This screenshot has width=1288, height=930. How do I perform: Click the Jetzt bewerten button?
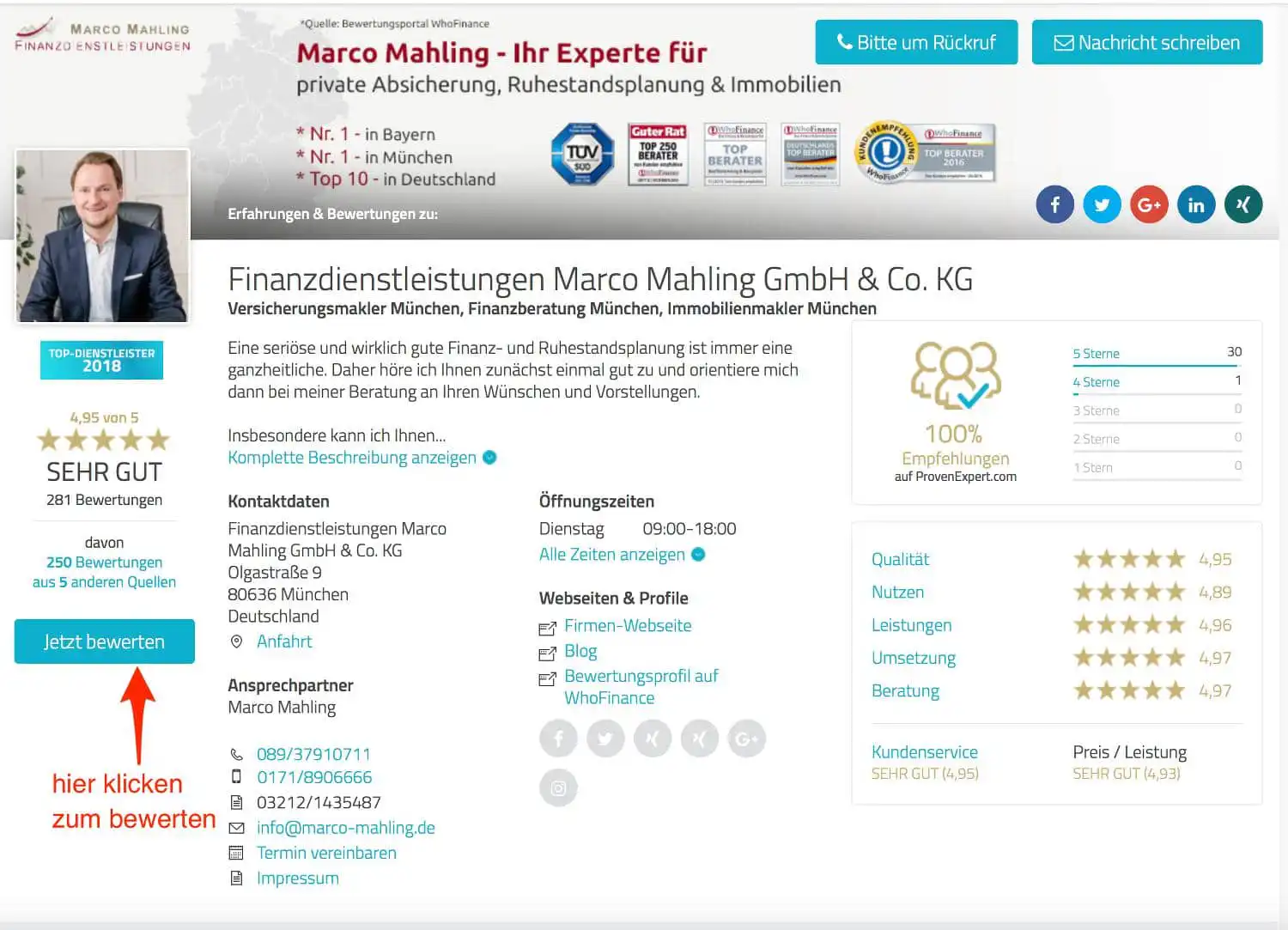(104, 641)
